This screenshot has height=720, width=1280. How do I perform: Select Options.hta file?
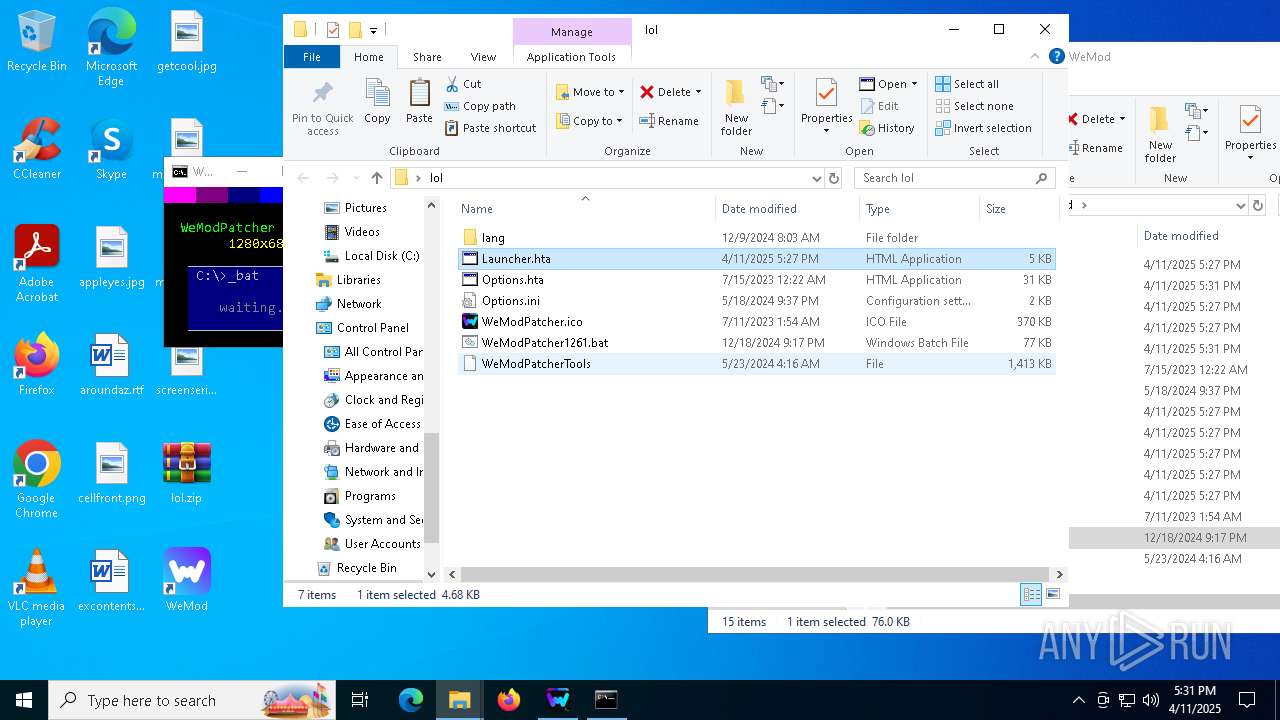tap(756, 280)
